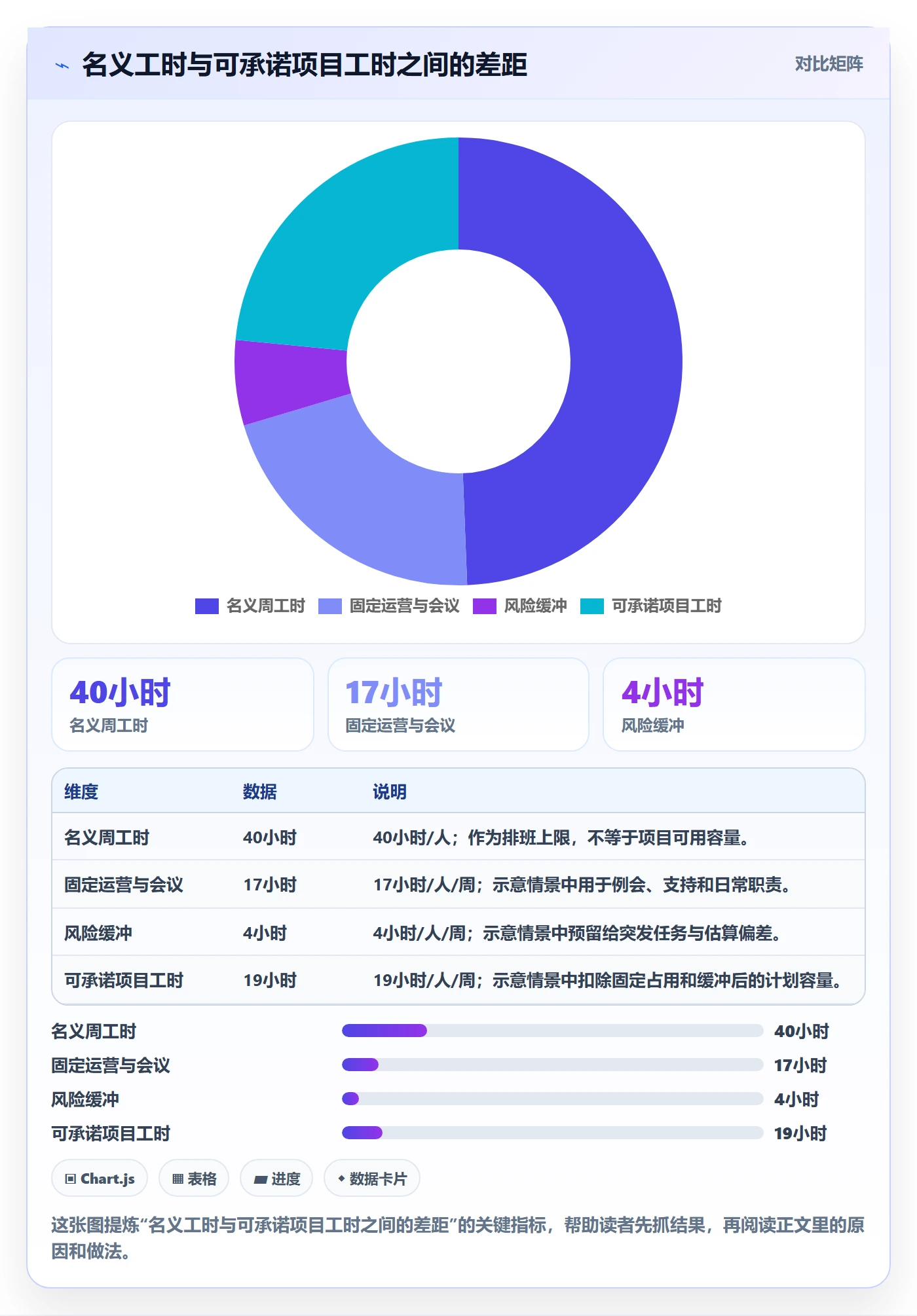The image size is (917, 1316).
Task: Click the 可承诺项目工时 cell in the table
Action: (124, 980)
